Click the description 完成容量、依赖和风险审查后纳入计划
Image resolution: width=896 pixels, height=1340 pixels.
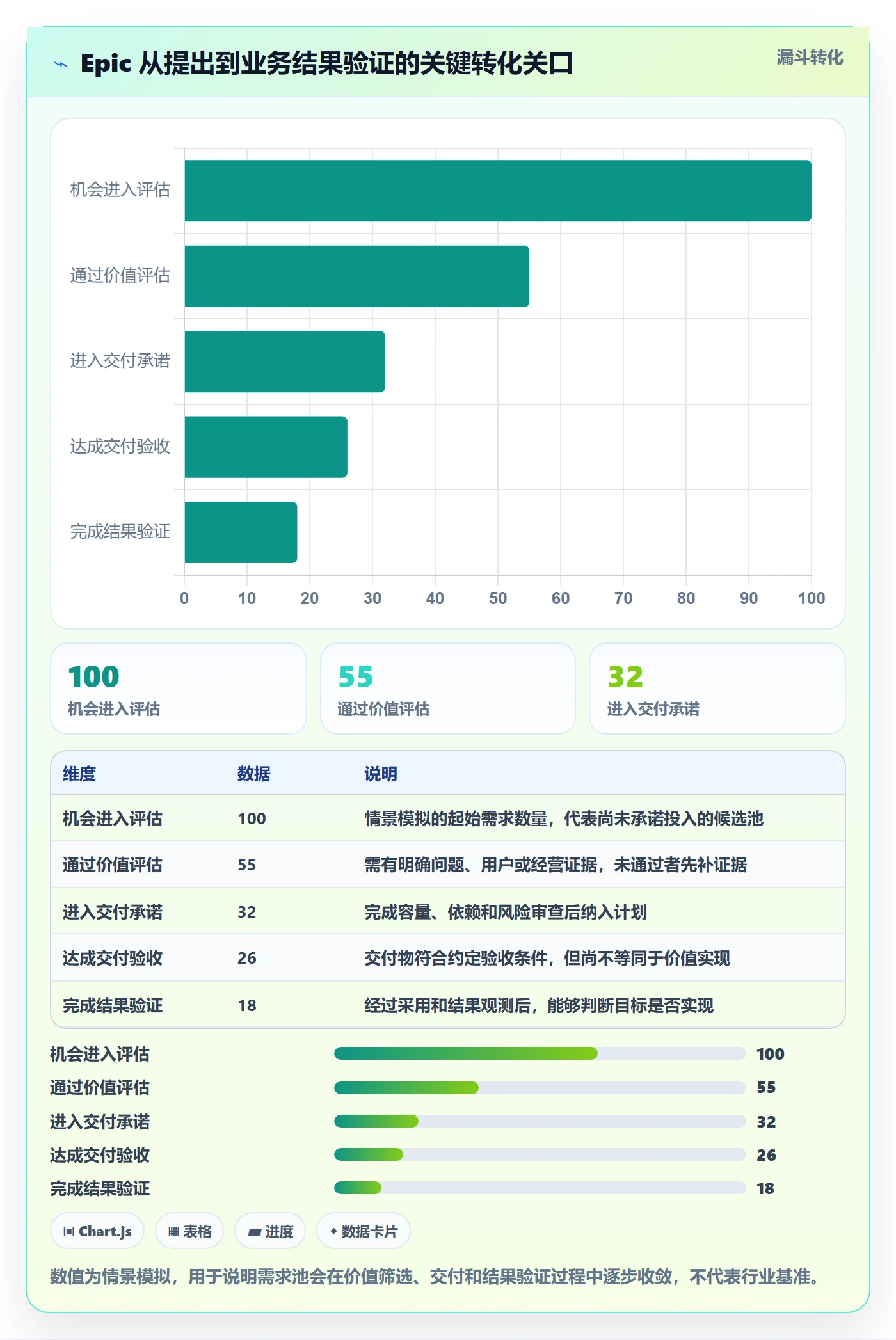506,912
